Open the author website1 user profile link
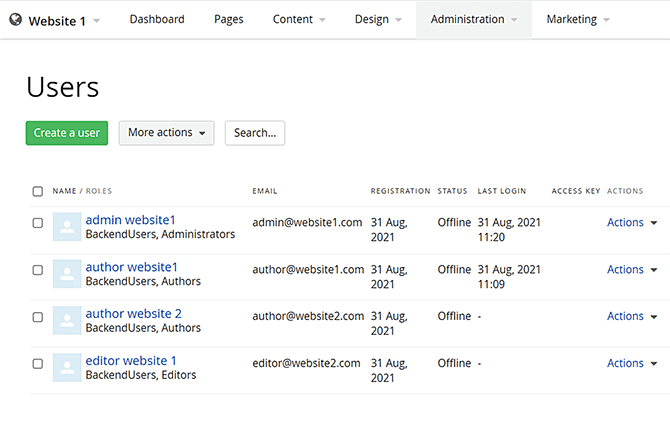Image resolution: width=670 pixels, height=427 pixels. 131,267
